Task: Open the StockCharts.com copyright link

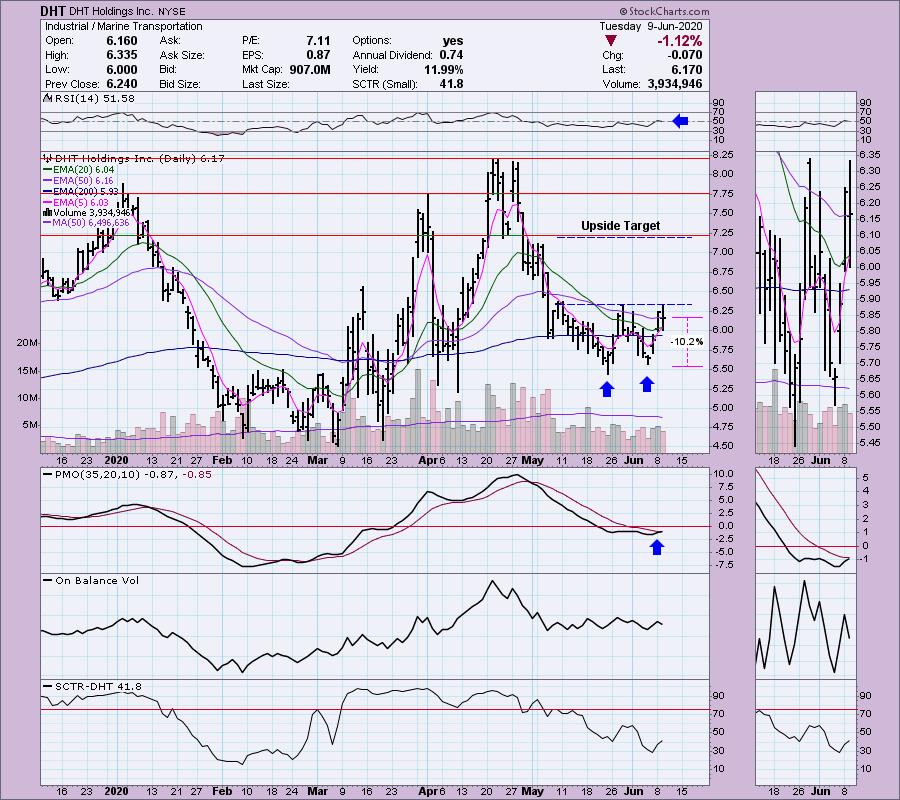Action: 664,11
